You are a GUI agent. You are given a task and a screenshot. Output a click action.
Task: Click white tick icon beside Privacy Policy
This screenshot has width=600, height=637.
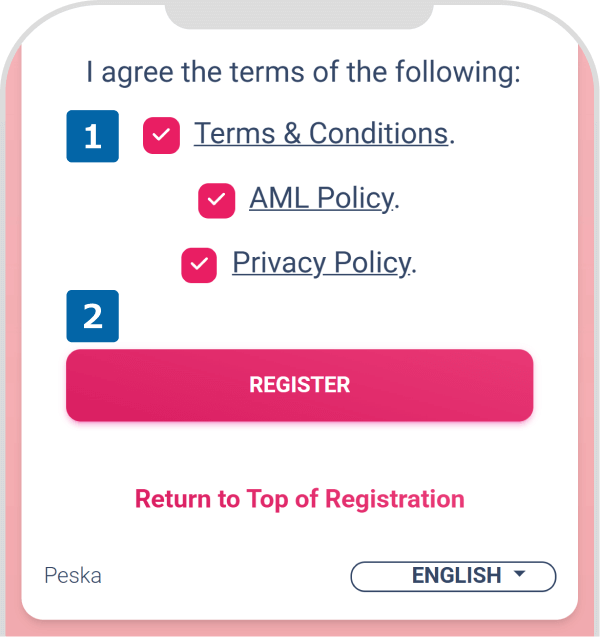coord(199,265)
